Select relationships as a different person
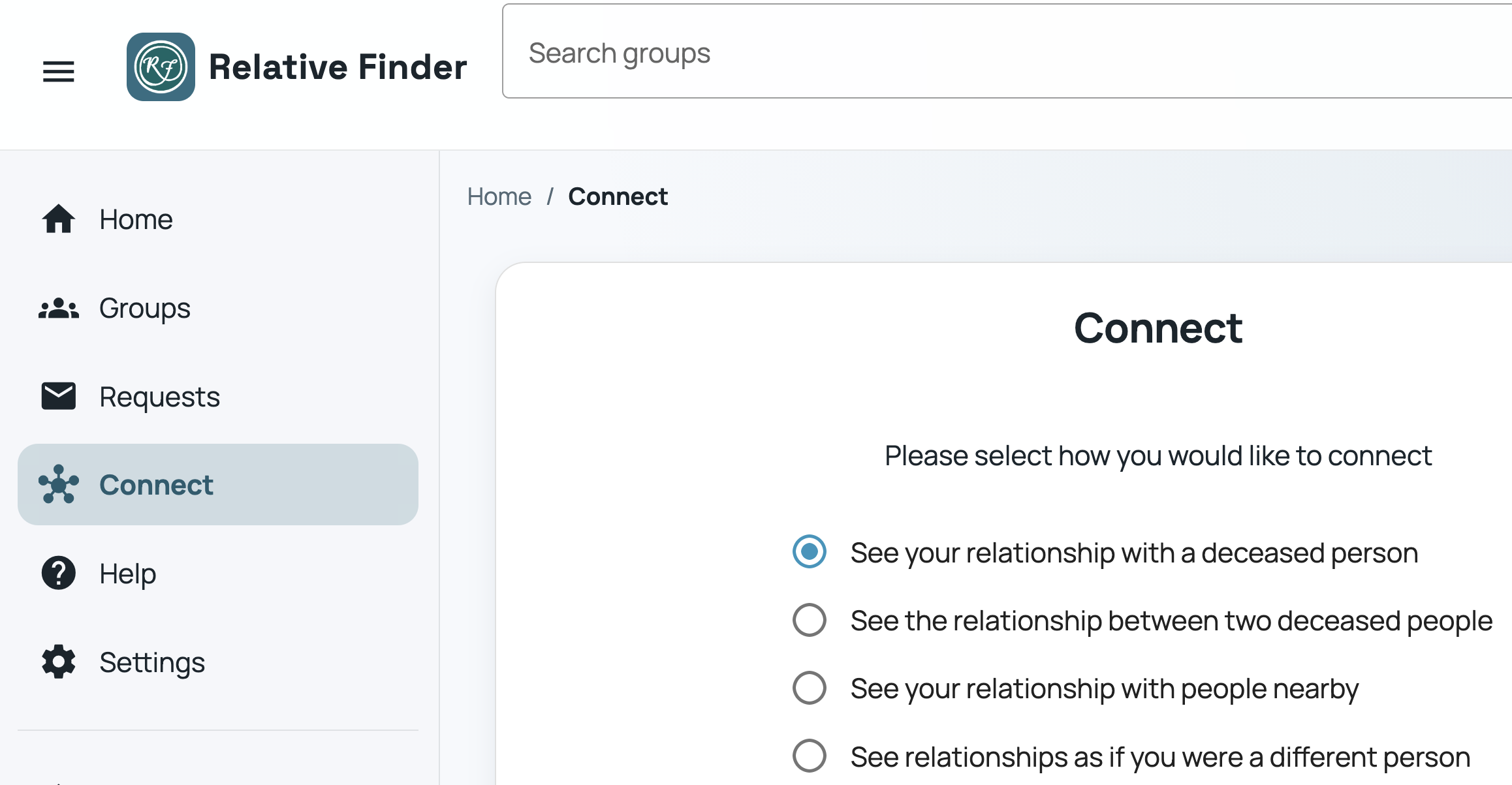 pos(810,756)
